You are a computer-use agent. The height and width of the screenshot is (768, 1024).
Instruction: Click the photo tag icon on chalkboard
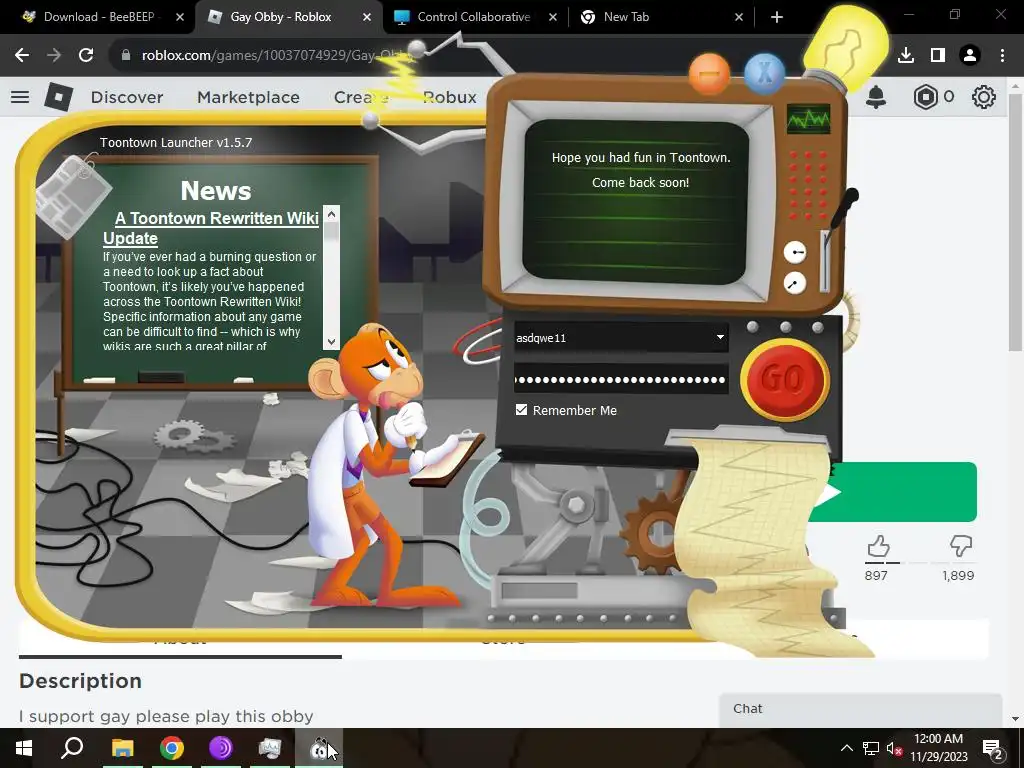(73, 195)
